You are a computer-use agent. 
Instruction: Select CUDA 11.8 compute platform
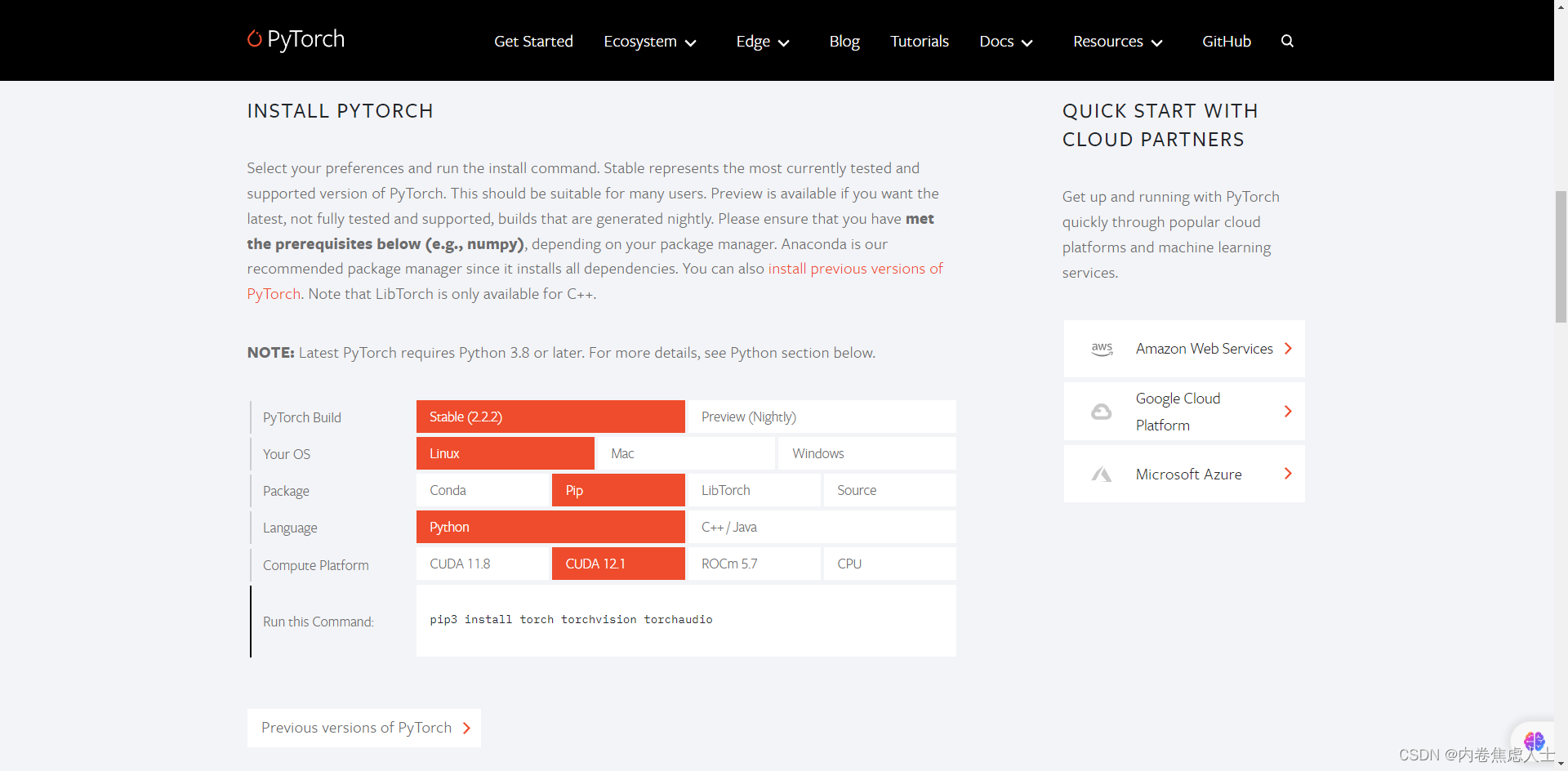coord(483,564)
